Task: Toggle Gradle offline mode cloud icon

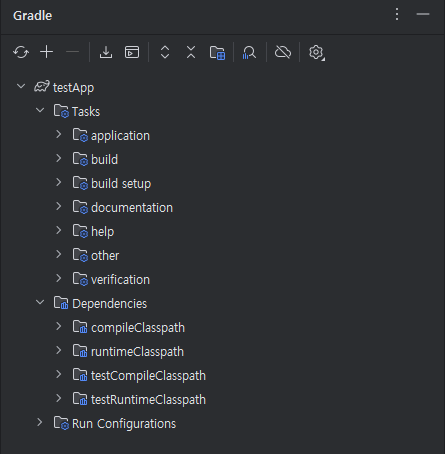Action: coord(283,52)
